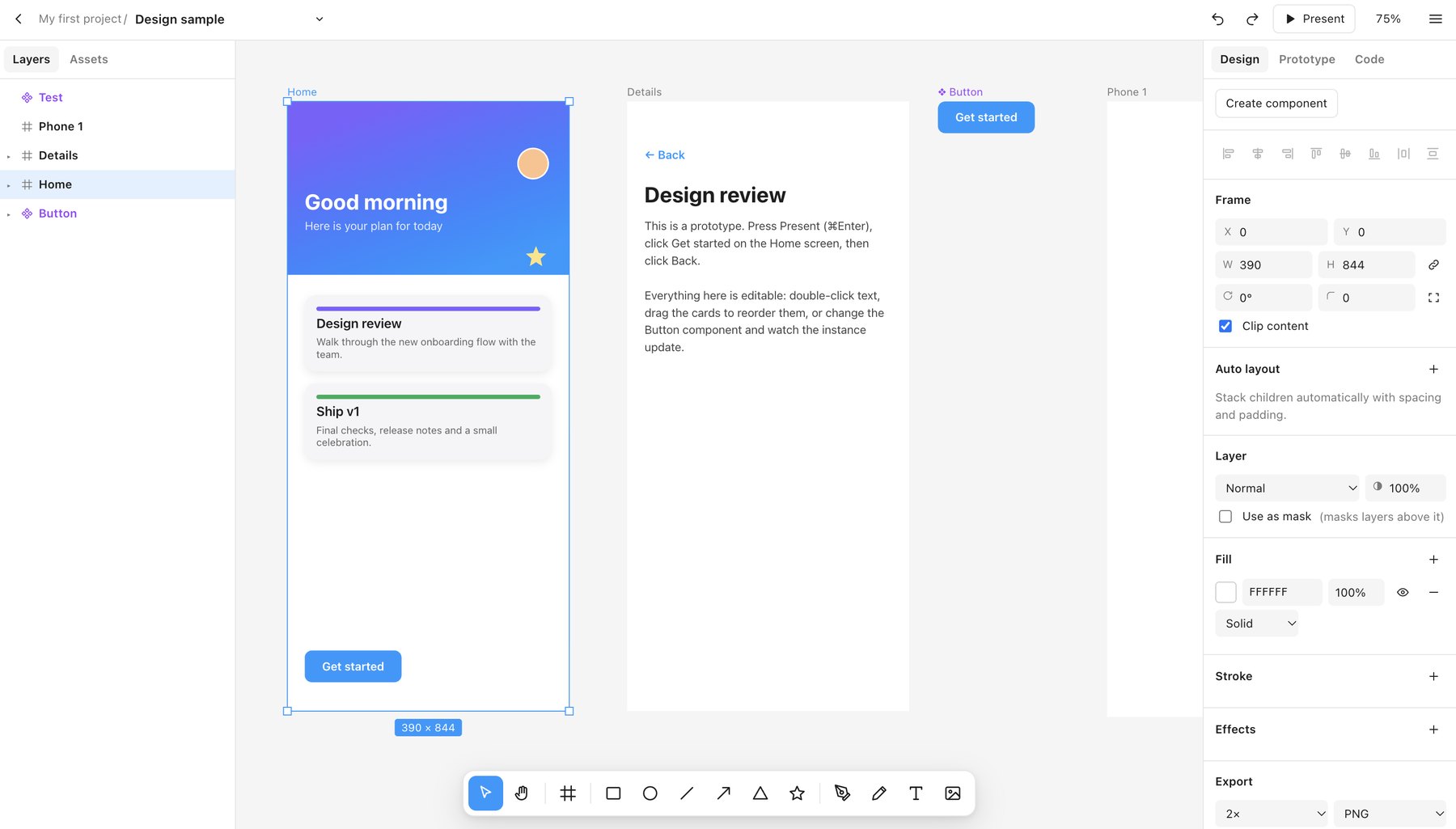Toggle independent corner radius icon
This screenshot has width=1456, height=829.
[1433, 298]
